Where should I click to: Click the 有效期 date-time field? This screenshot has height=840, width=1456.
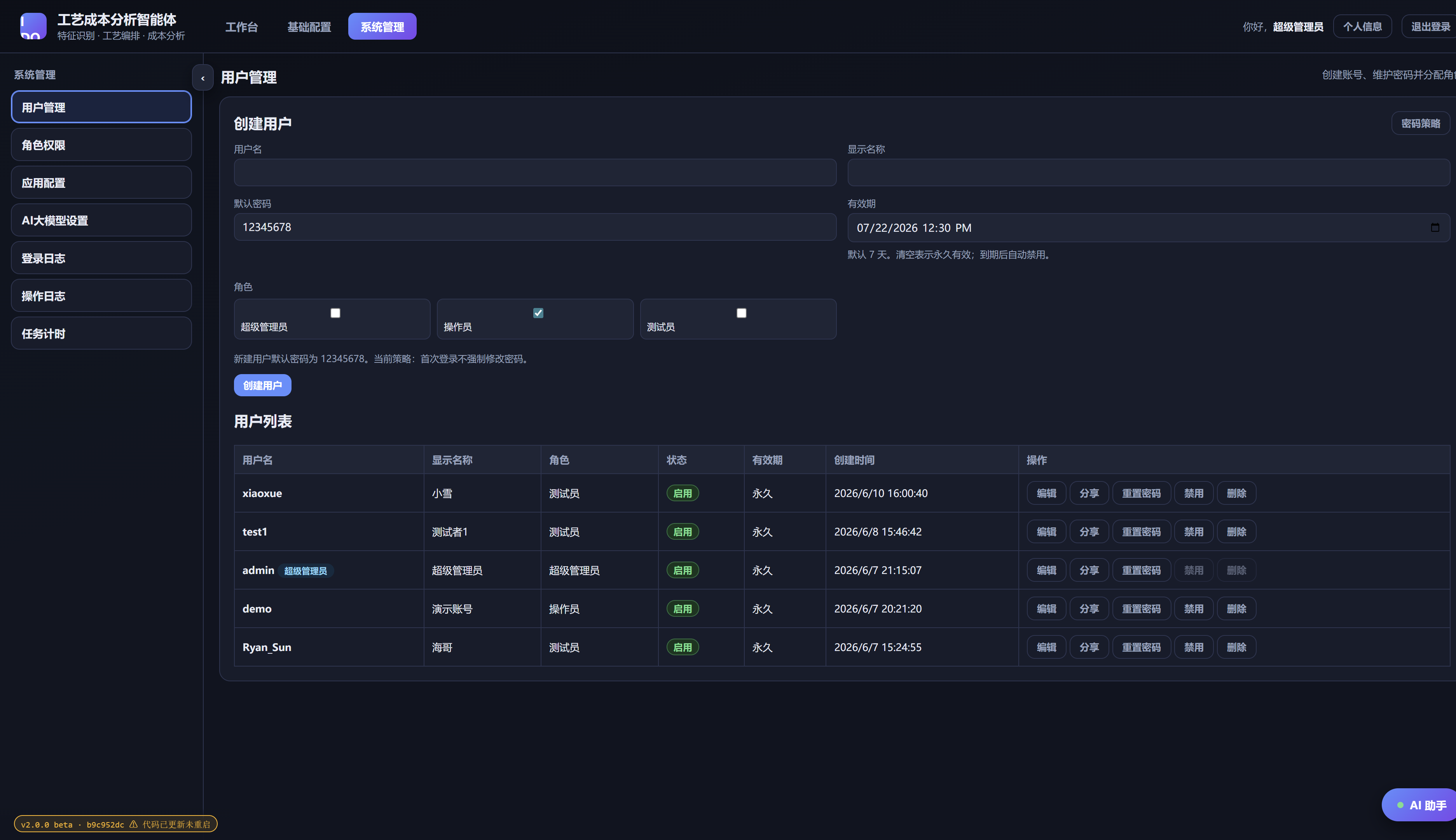pos(1148,227)
